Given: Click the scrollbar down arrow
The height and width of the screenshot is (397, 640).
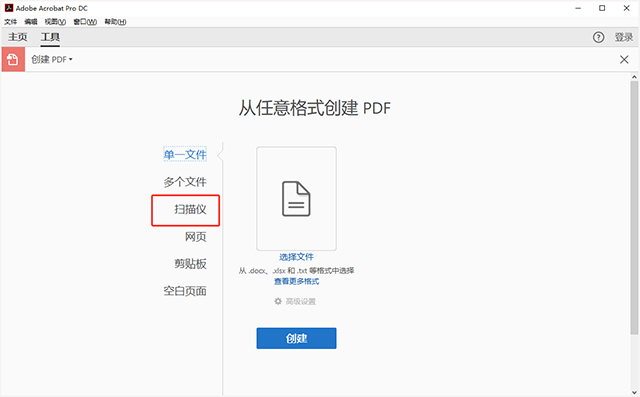Looking at the screenshot, I should point(634,393).
